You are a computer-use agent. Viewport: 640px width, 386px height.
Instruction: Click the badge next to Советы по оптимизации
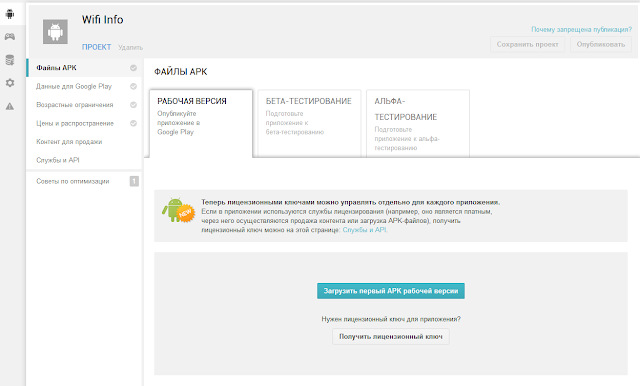click(x=134, y=181)
